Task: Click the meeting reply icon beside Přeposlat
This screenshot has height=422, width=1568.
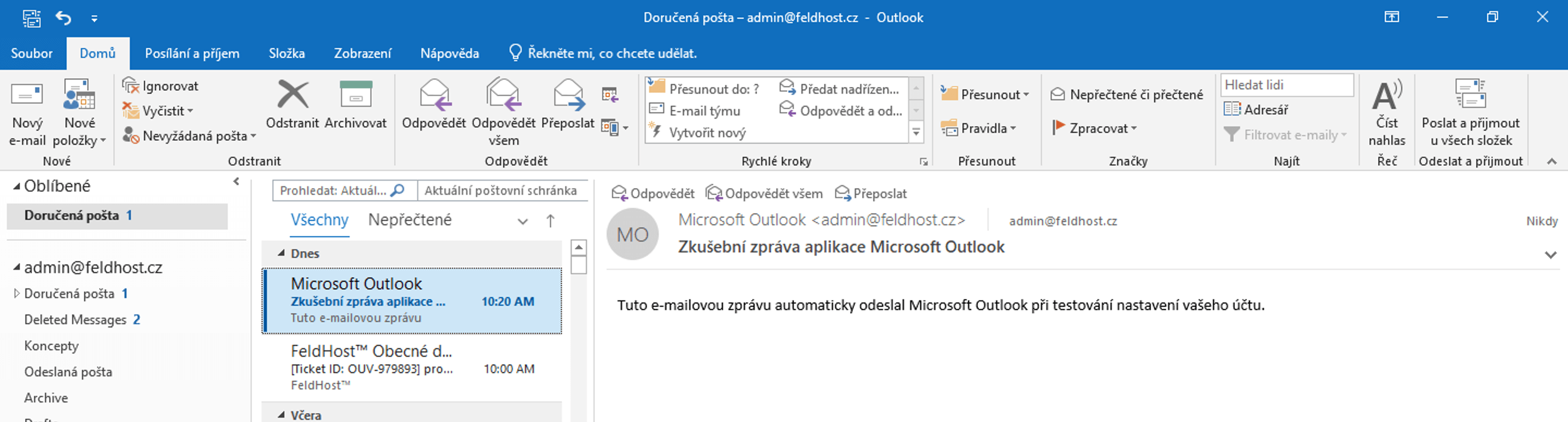Action: [610, 94]
